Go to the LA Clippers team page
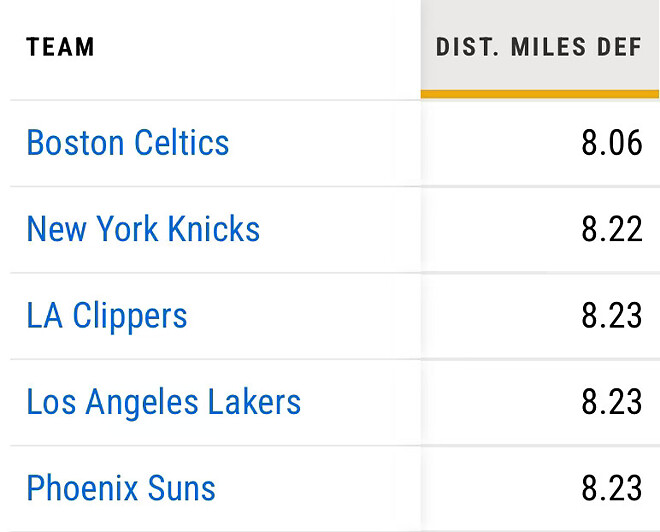The image size is (660, 532). pos(107,316)
